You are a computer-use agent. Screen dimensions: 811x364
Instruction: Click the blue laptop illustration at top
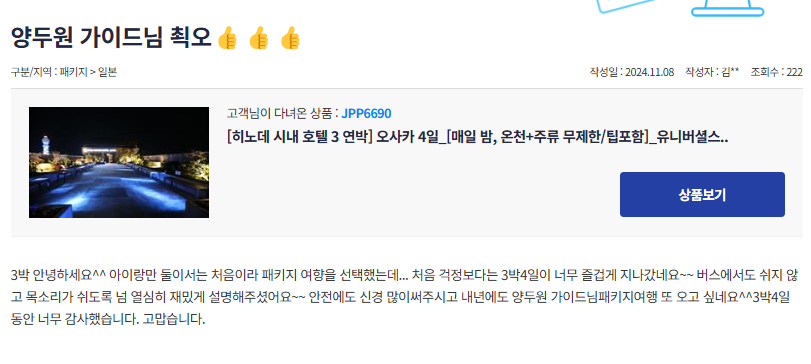728,8
